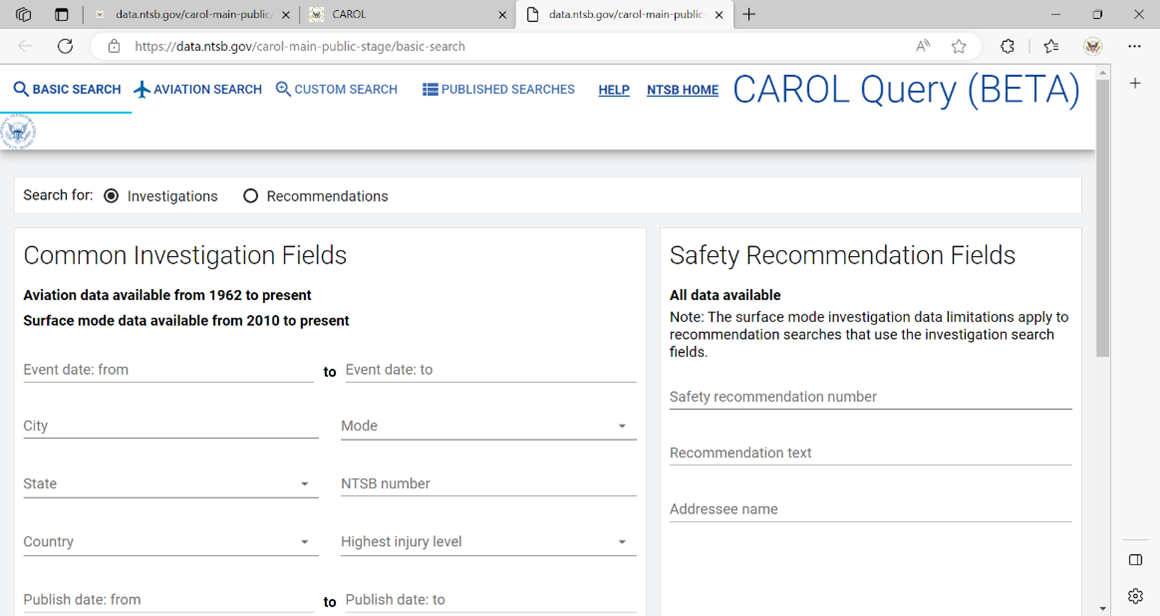Screen dimensions: 1160x616
Task: Open a new browser tab
Action: 749,14
